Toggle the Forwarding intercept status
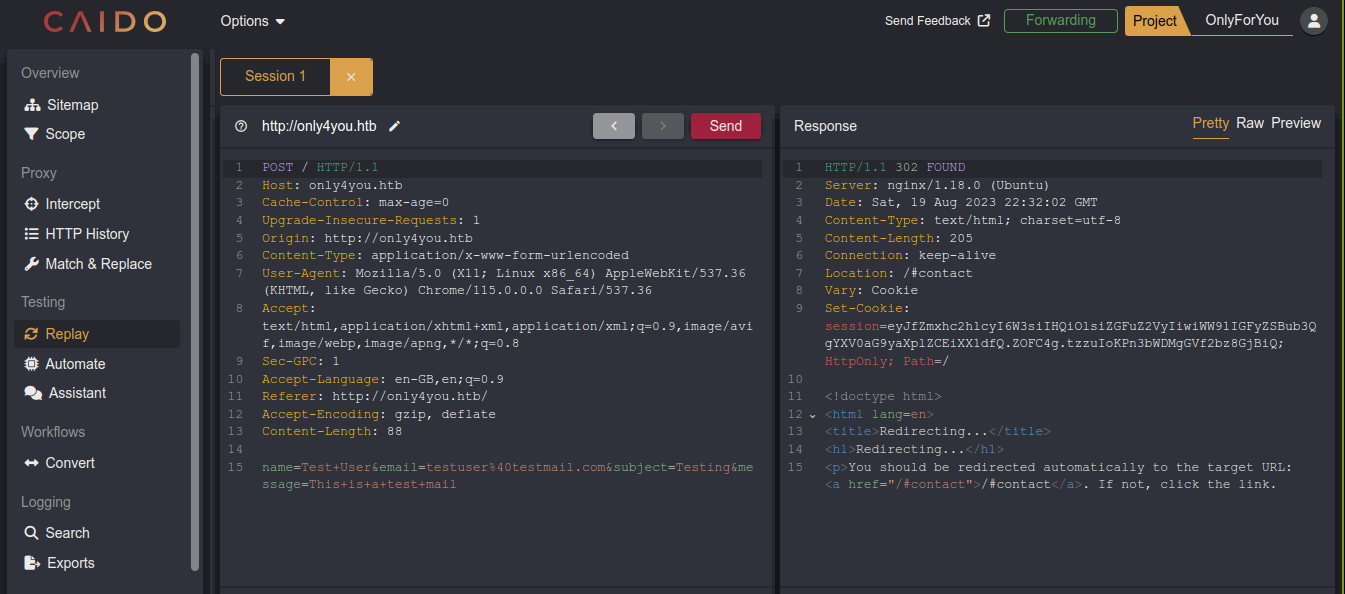 pyautogui.click(x=1060, y=20)
